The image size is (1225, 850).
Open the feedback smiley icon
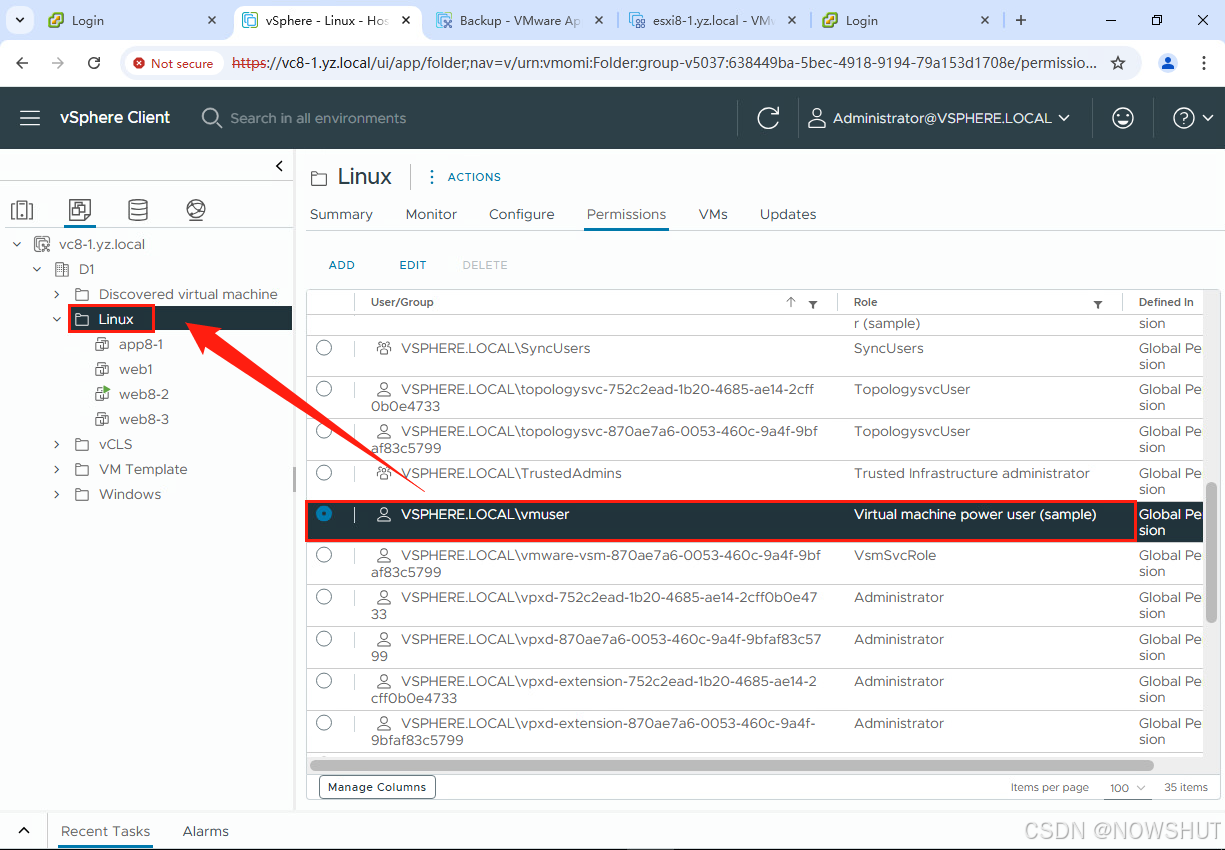point(1123,118)
